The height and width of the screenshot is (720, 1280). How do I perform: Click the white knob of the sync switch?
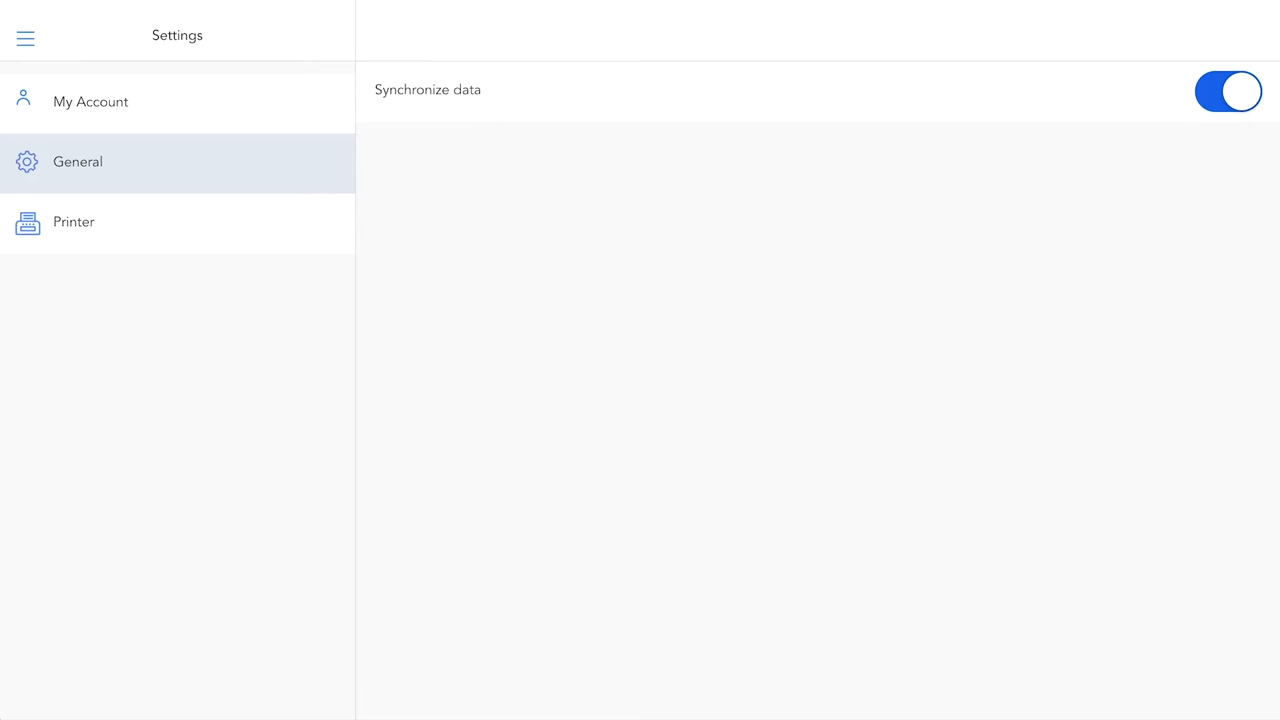point(1242,91)
